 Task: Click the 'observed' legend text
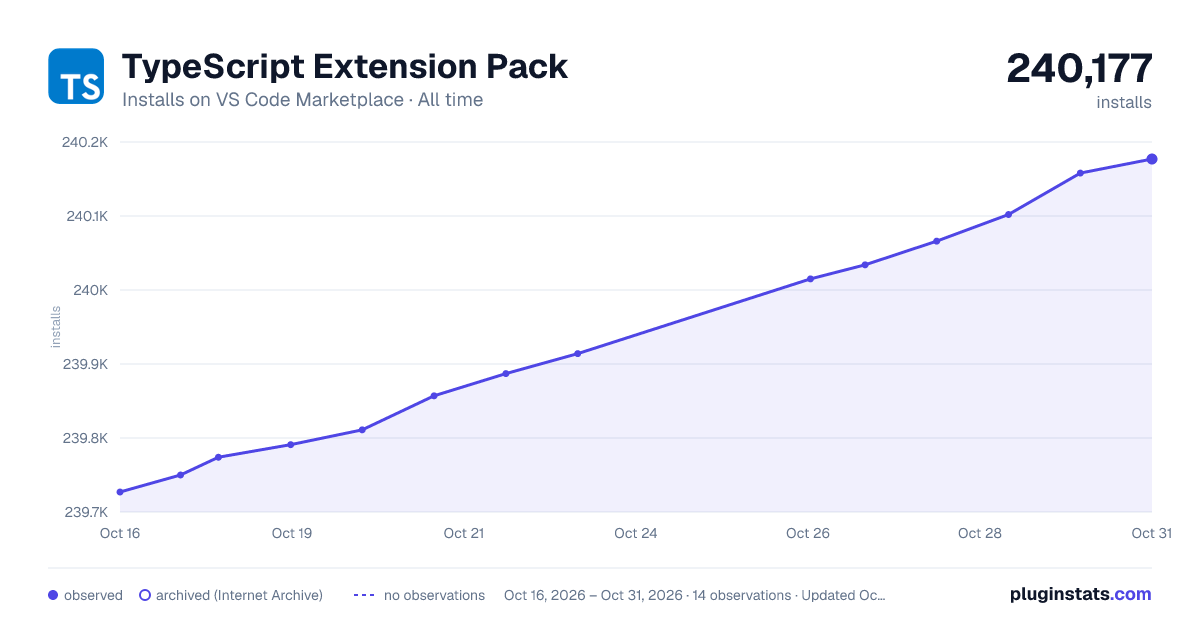(93, 595)
